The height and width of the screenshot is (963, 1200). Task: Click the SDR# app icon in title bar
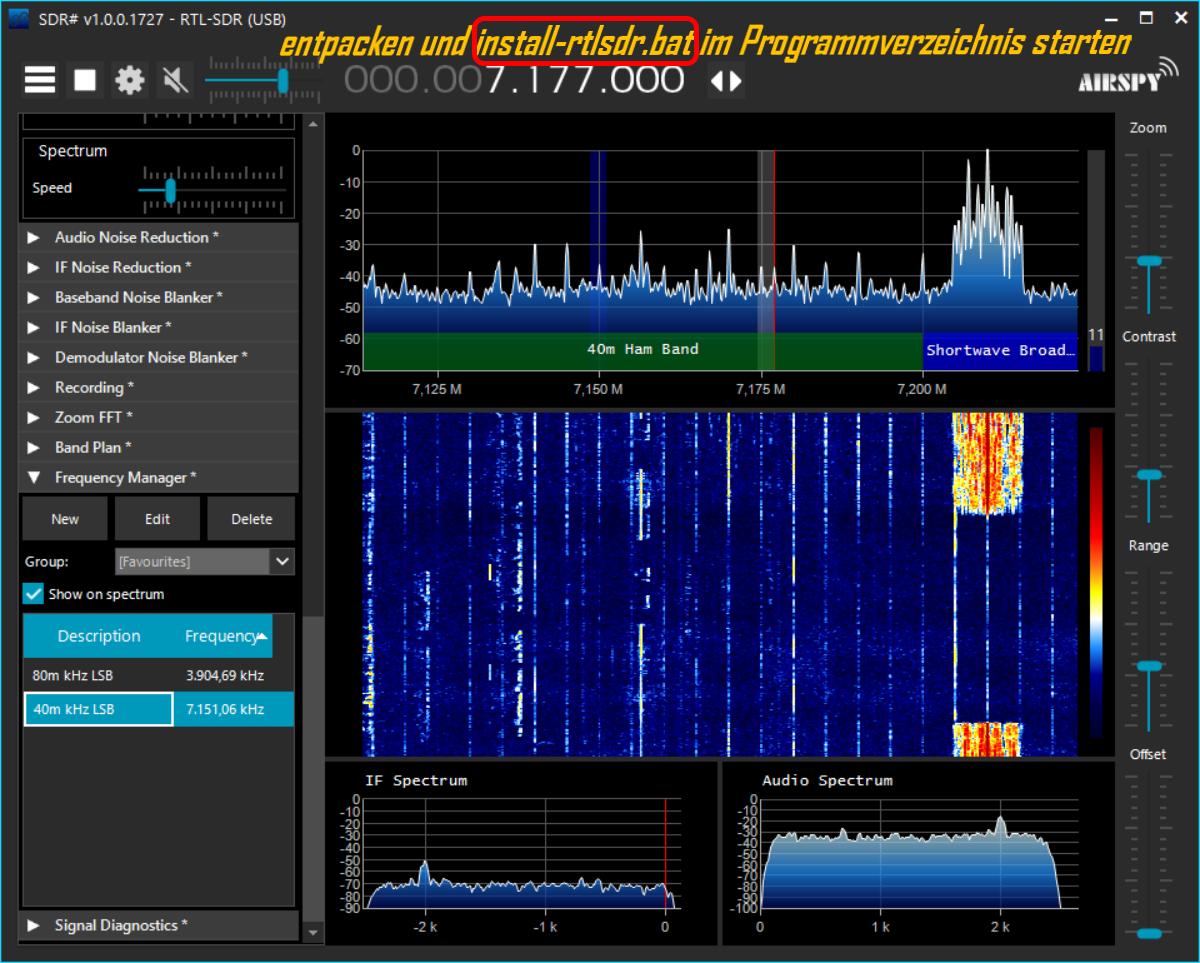pos(18,18)
